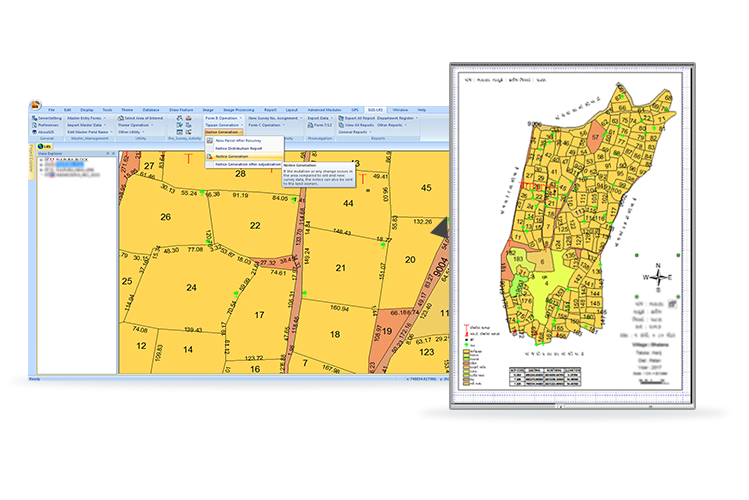Expand Form C Operation dropdown
Screen dimensions: 749x500
tap(267, 125)
